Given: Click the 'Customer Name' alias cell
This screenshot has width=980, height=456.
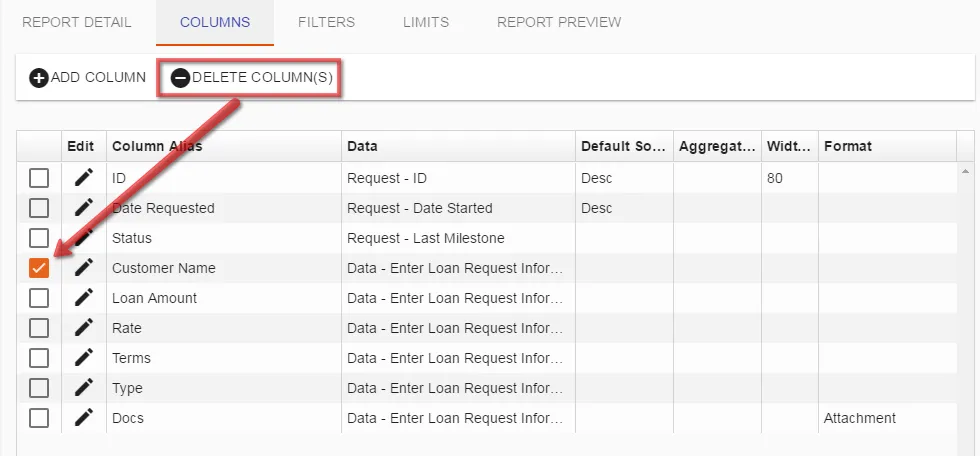Looking at the screenshot, I should [224, 268].
